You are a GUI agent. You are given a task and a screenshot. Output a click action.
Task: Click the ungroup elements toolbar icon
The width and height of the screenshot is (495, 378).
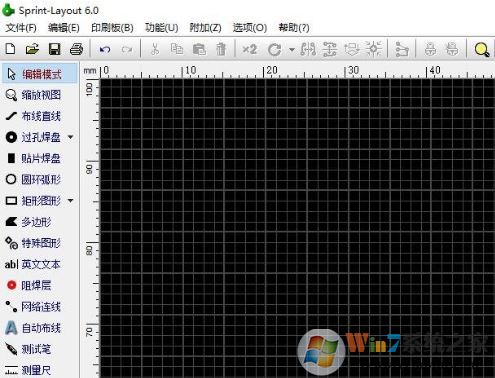tap(452, 49)
